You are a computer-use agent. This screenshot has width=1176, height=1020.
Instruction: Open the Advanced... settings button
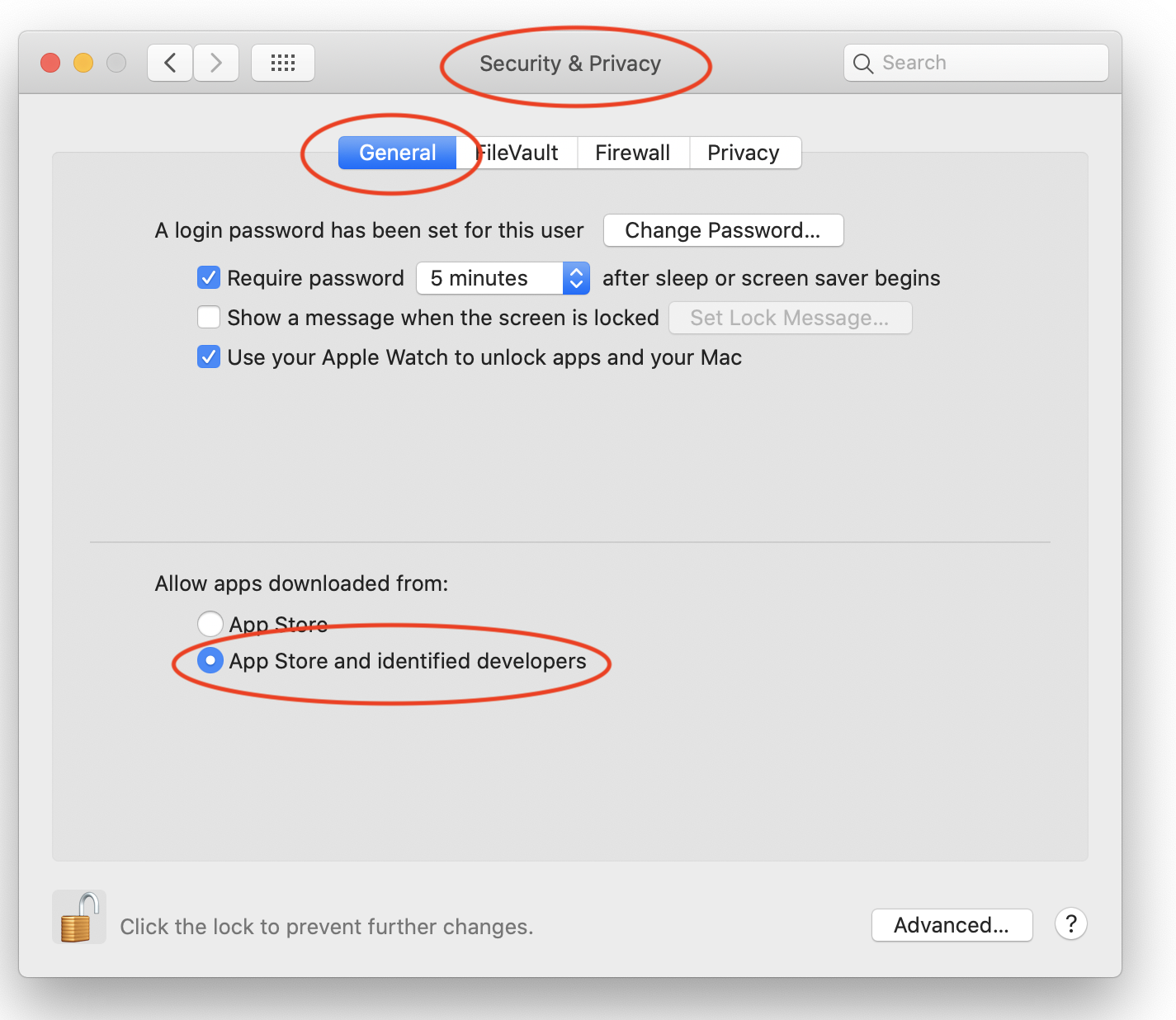[952, 925]
